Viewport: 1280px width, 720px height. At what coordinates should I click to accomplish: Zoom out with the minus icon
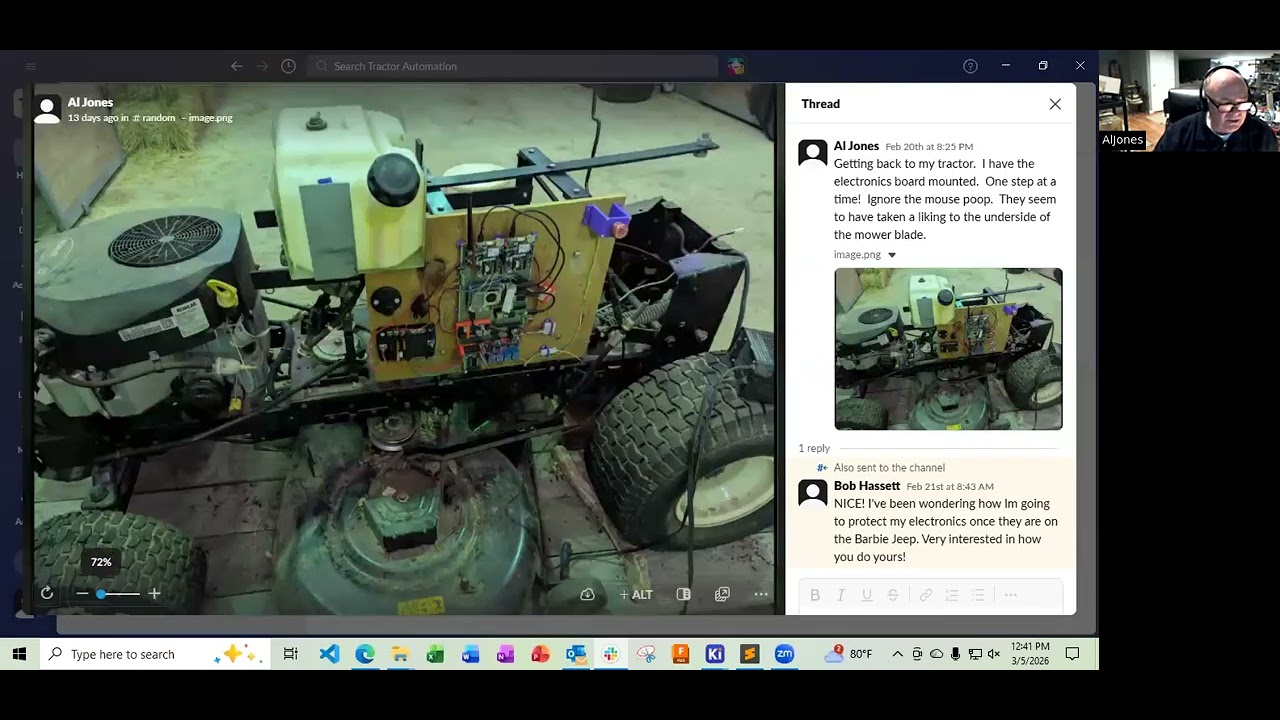pos(83,593)
